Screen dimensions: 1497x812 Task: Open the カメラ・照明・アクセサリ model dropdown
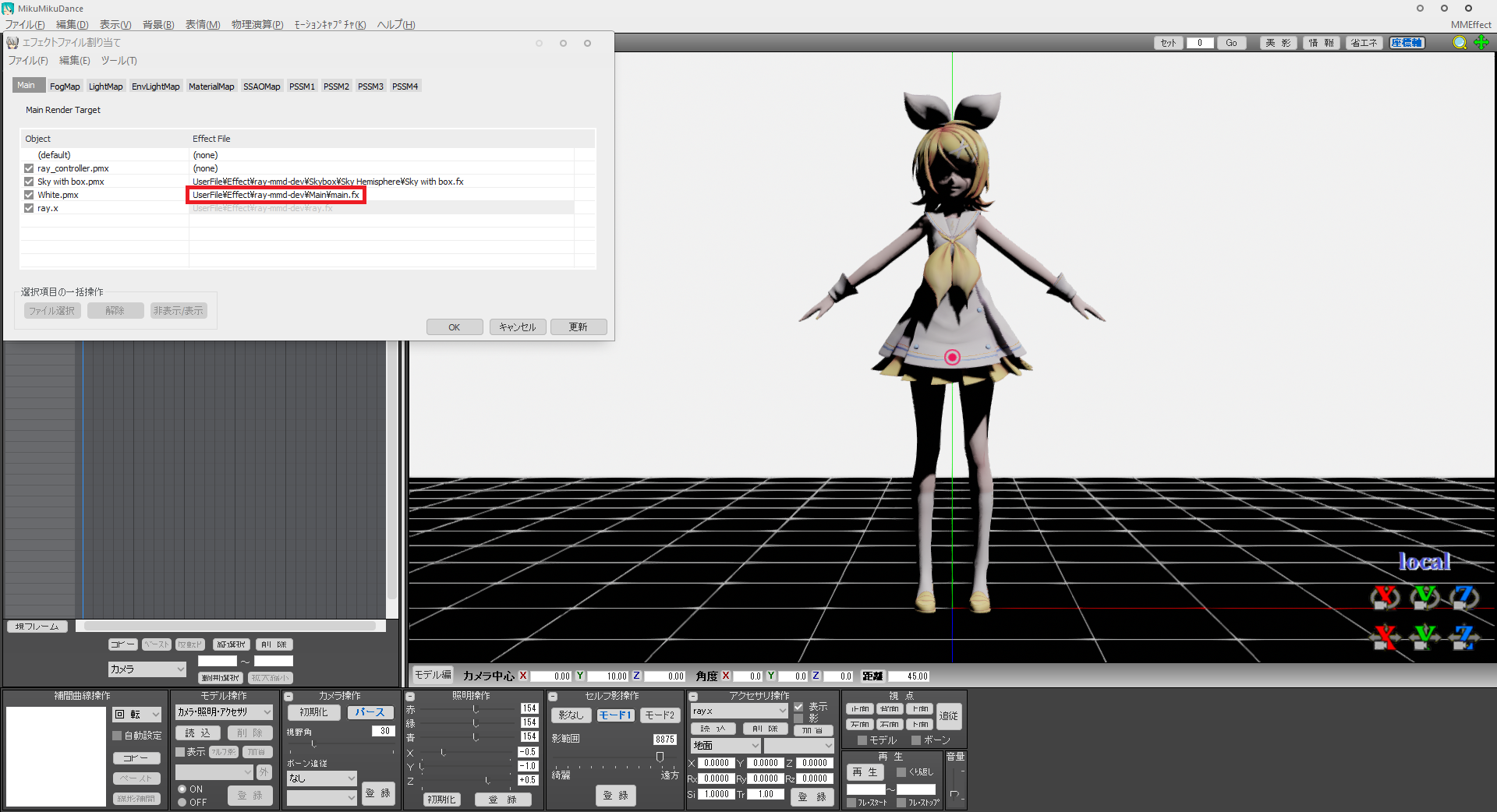tap(224, 712)
